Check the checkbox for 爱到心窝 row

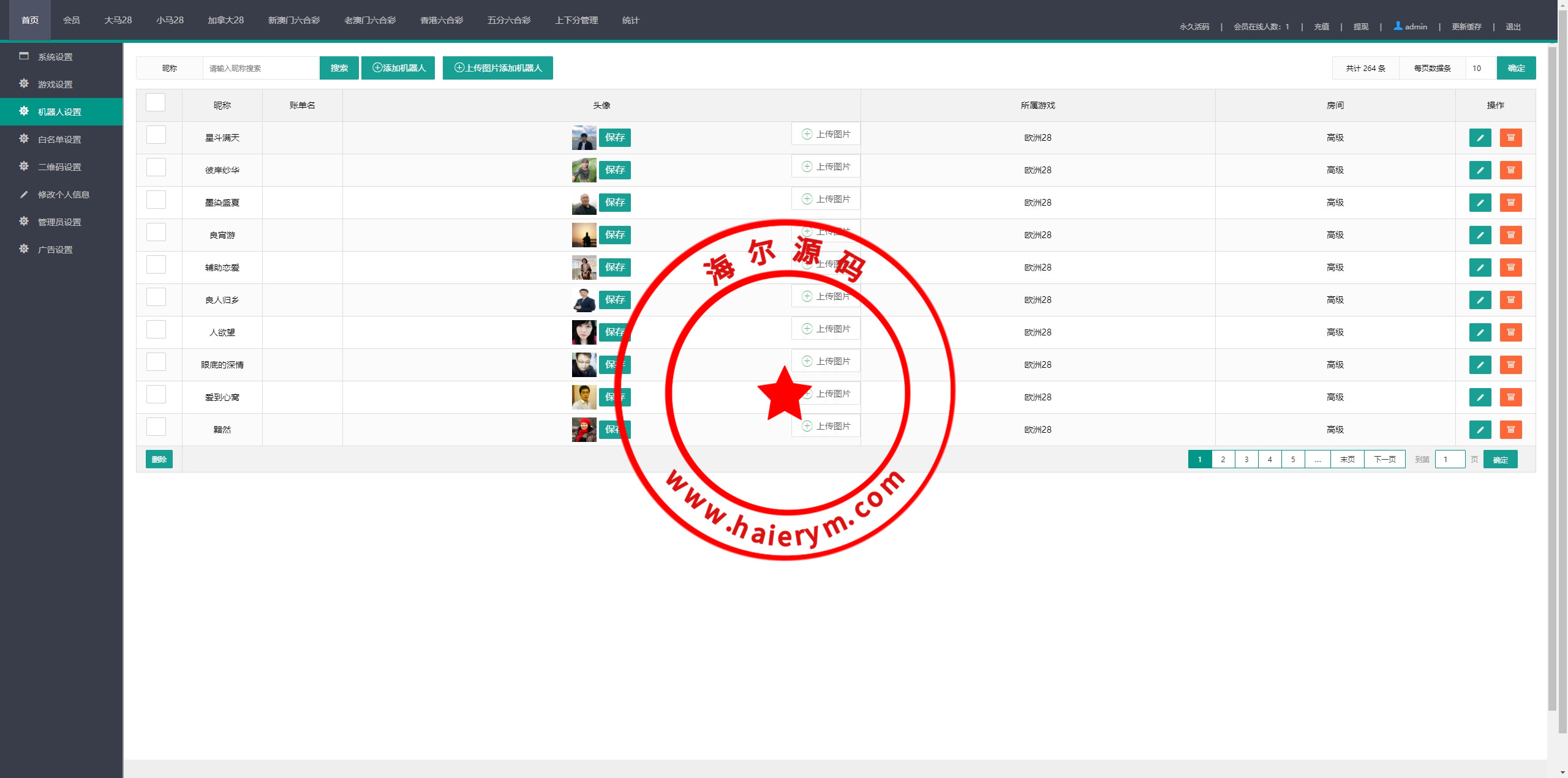(156, 394)
